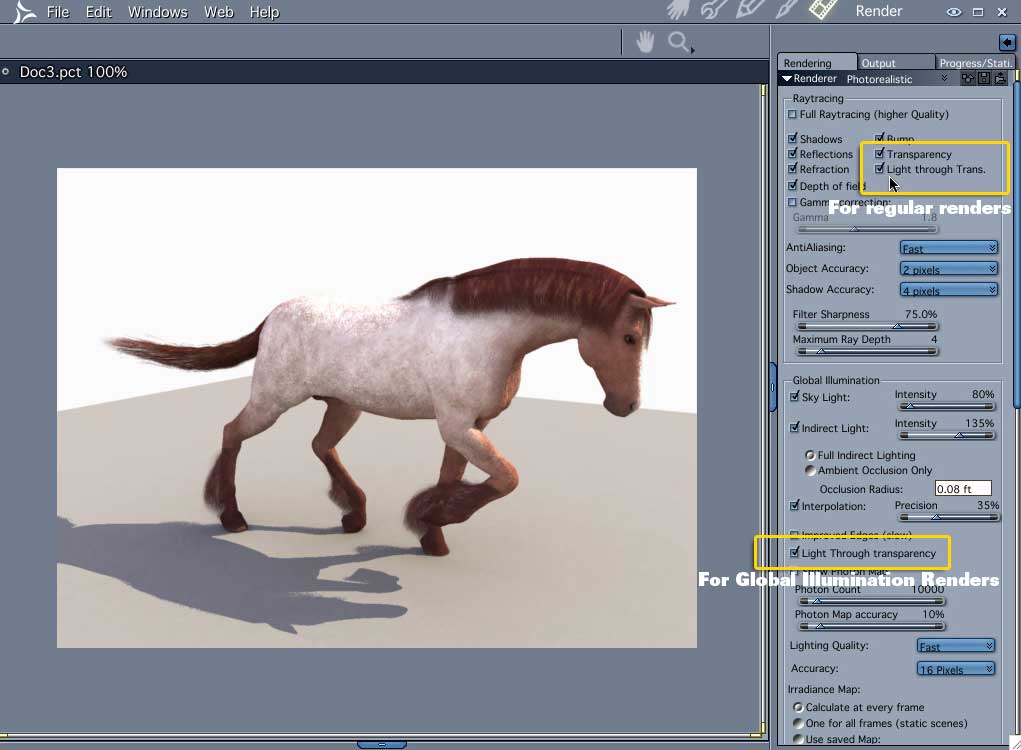The image size is (1021, 750).
Task: Switch to the Output tab
Action: pos(878,63)
